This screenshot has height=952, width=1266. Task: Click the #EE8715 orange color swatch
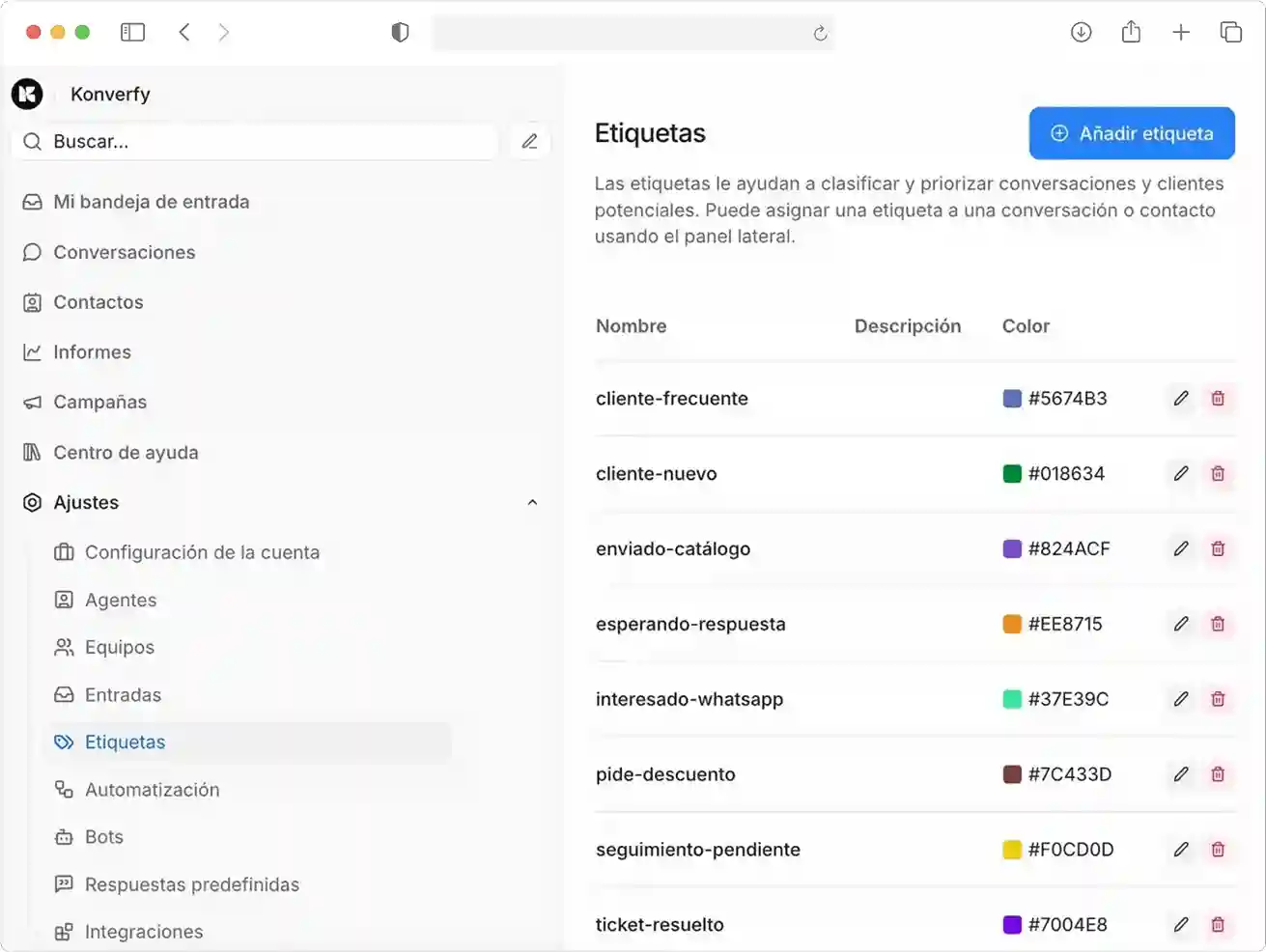(x=1012, y=624)
